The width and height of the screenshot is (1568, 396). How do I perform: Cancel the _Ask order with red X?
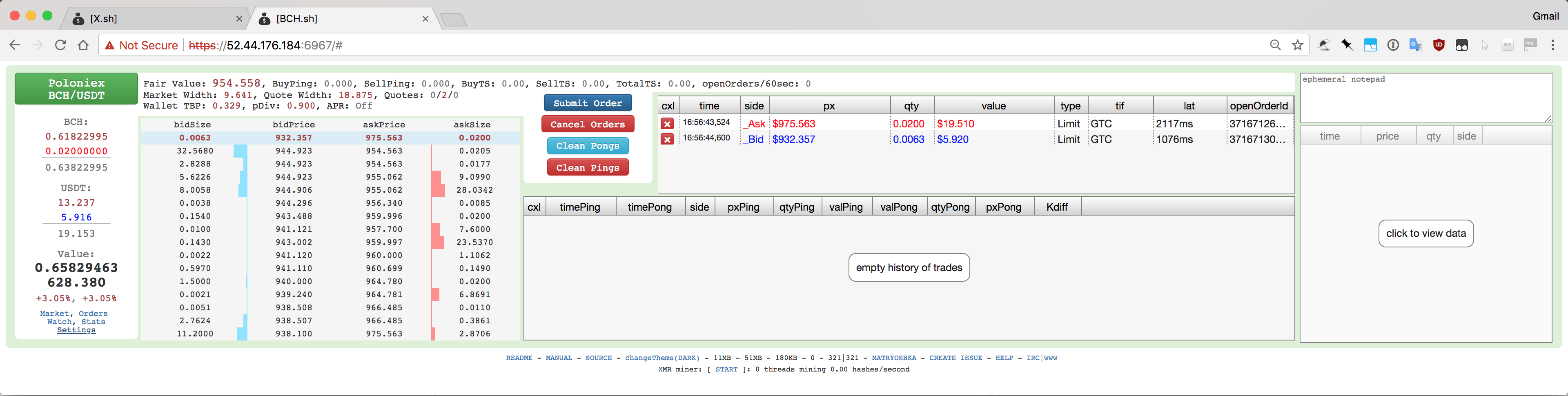click(667, 123)
